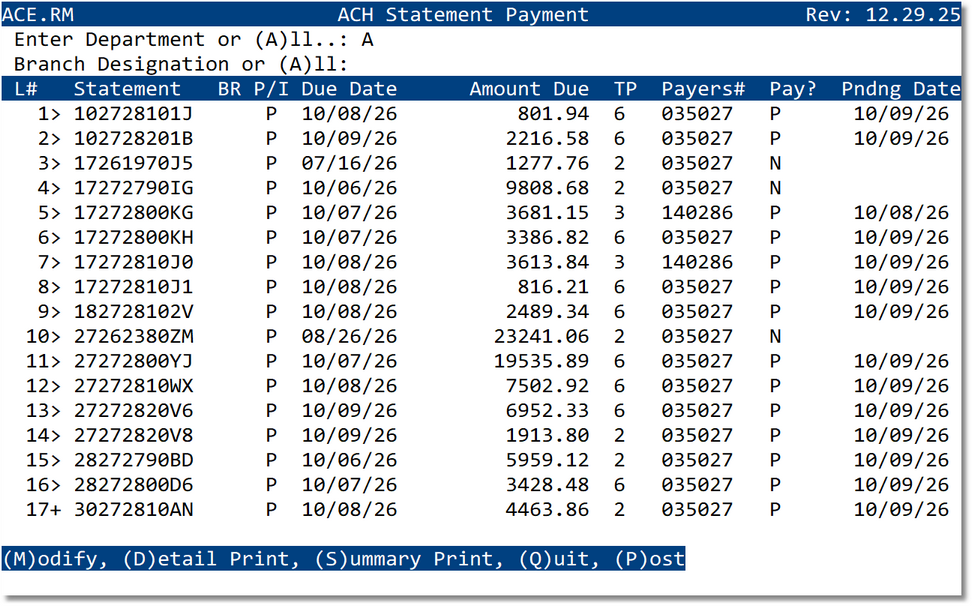
Task: Click the Enter Department value field
Action: click(x=367, y=40)
